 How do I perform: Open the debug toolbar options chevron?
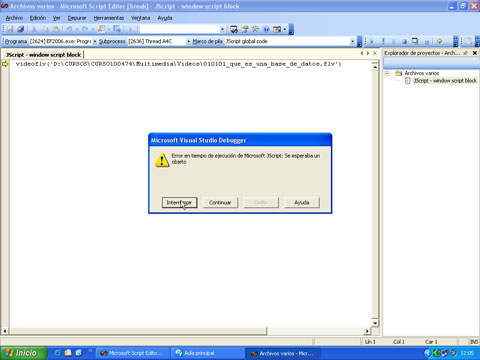pos(456,41)
